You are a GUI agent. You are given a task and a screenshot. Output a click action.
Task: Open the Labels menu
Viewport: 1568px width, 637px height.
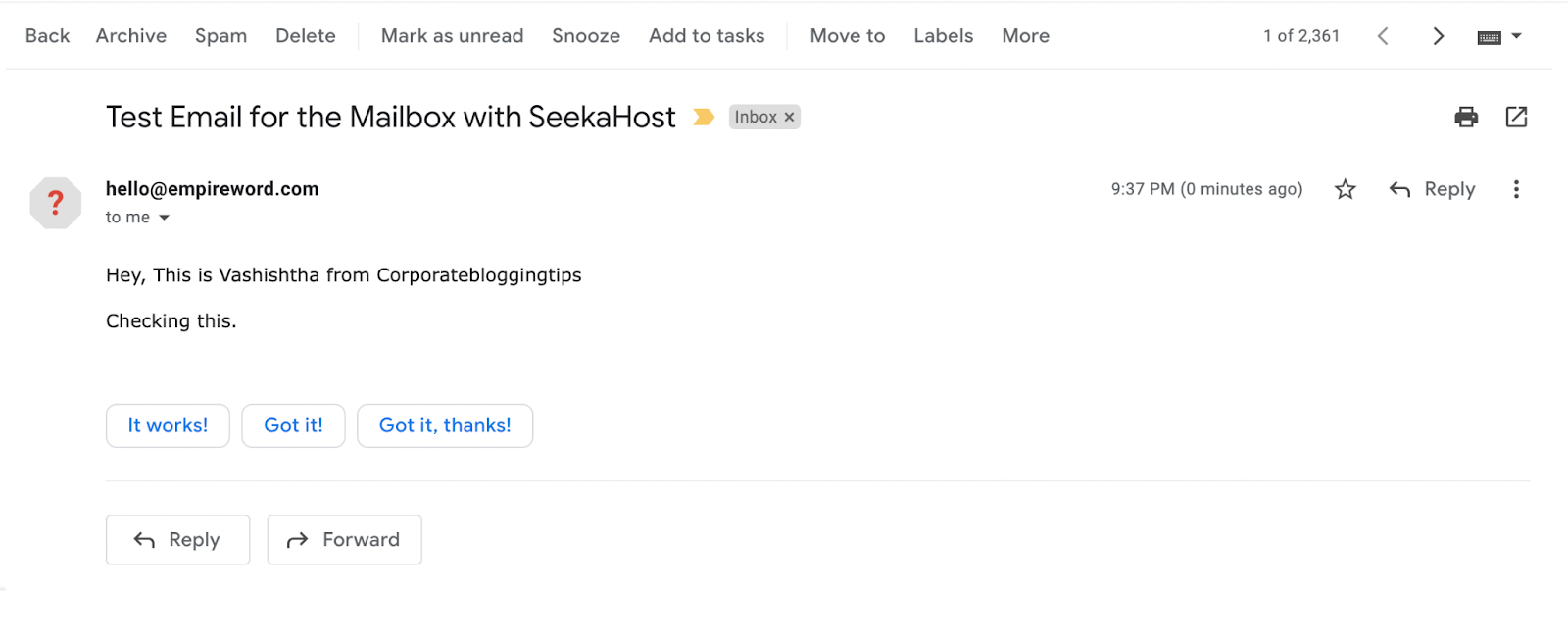point(943,36)
